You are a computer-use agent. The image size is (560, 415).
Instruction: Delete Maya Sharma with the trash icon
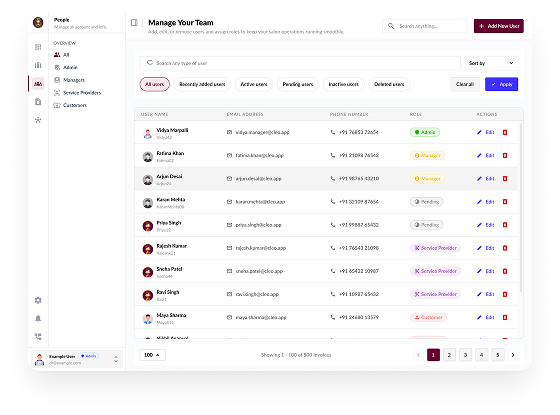[505, 318]
